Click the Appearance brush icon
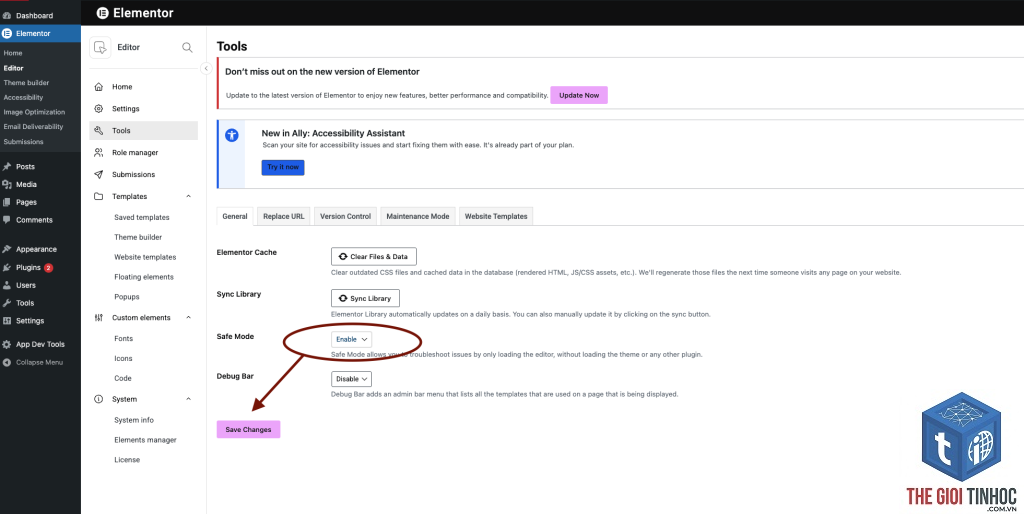Viewport: 1024px width, 514px height. coord(7,249)
